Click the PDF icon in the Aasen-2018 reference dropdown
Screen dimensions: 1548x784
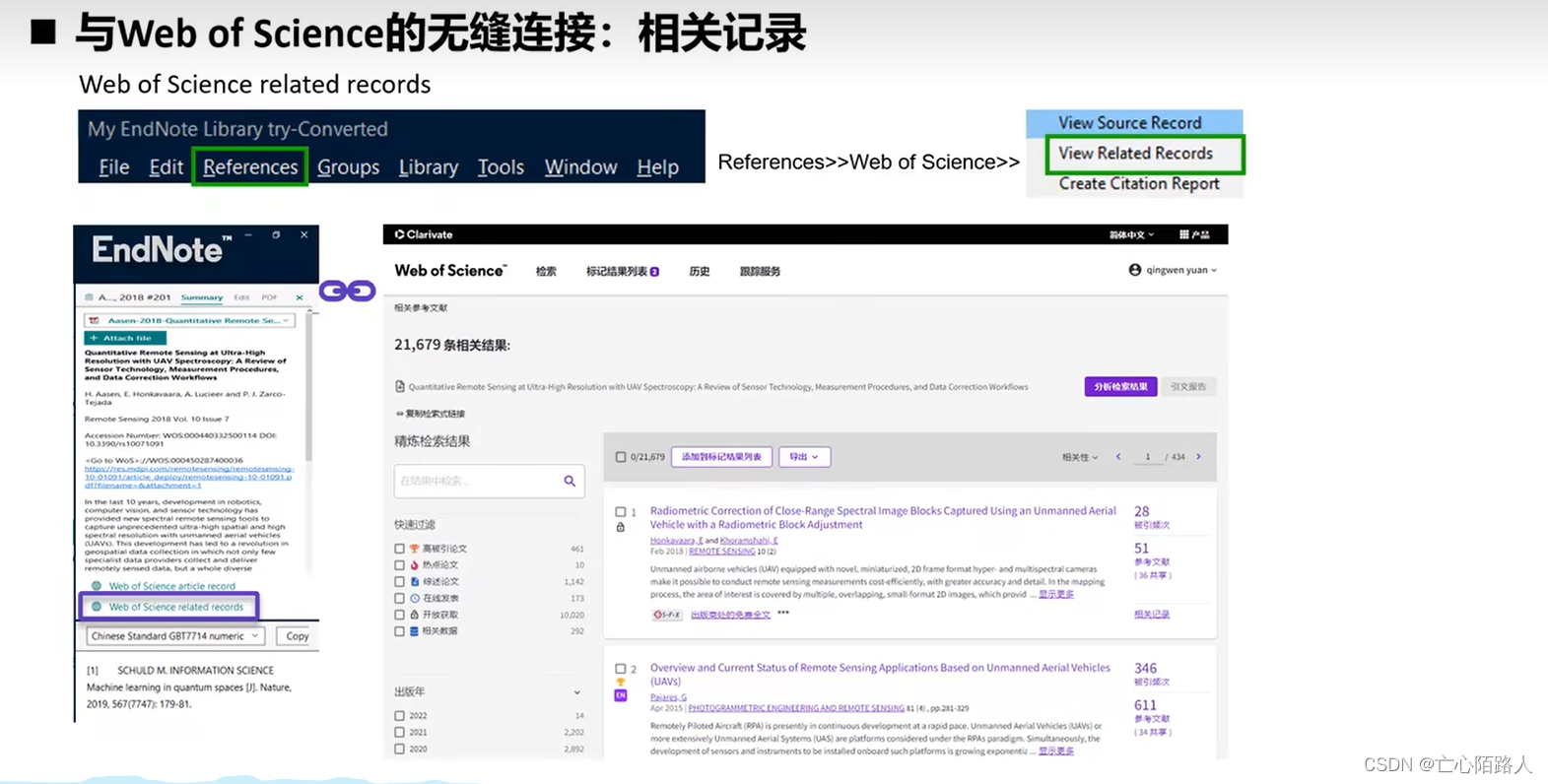pos(94,321)
